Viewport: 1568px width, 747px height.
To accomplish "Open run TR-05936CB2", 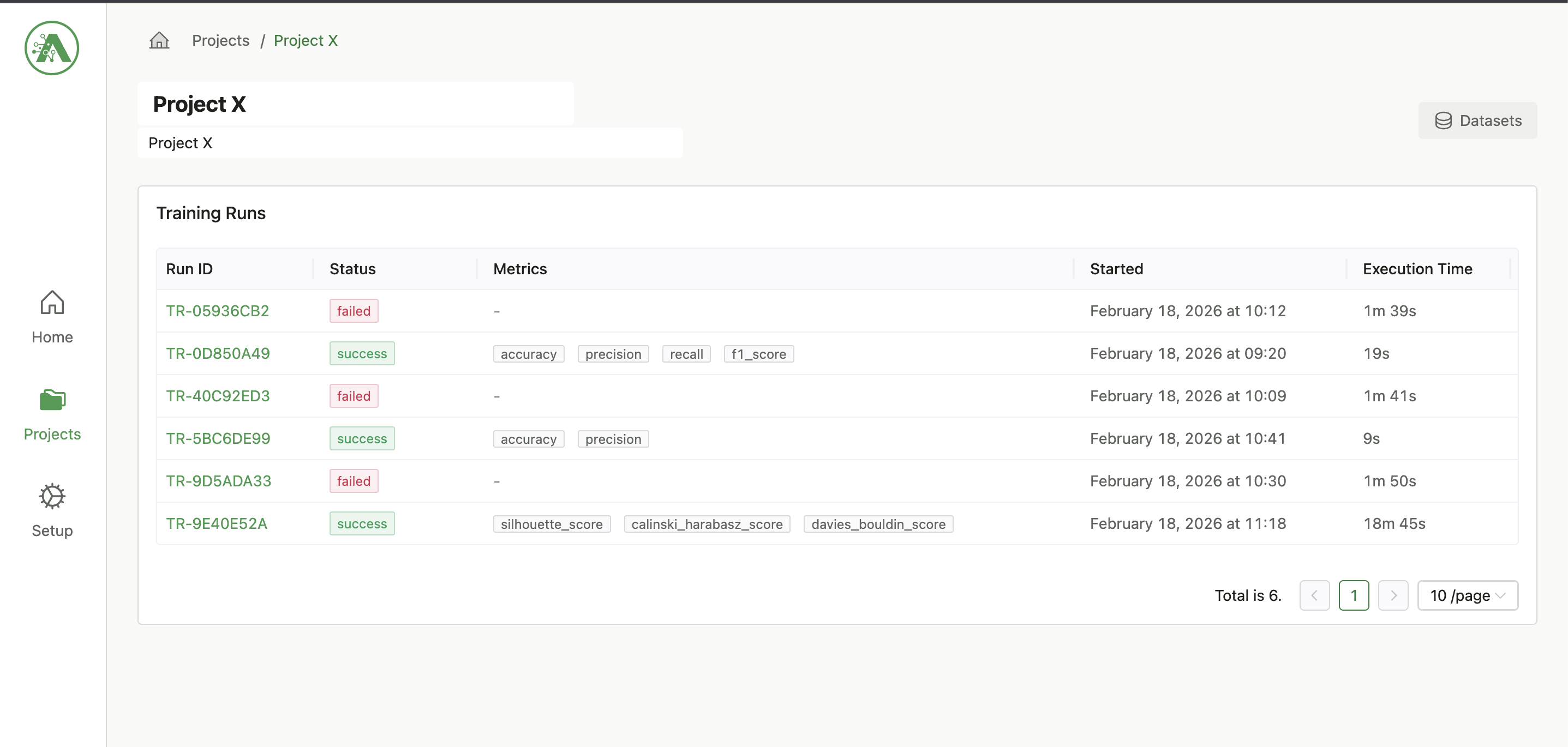I will tap(217, 311).
